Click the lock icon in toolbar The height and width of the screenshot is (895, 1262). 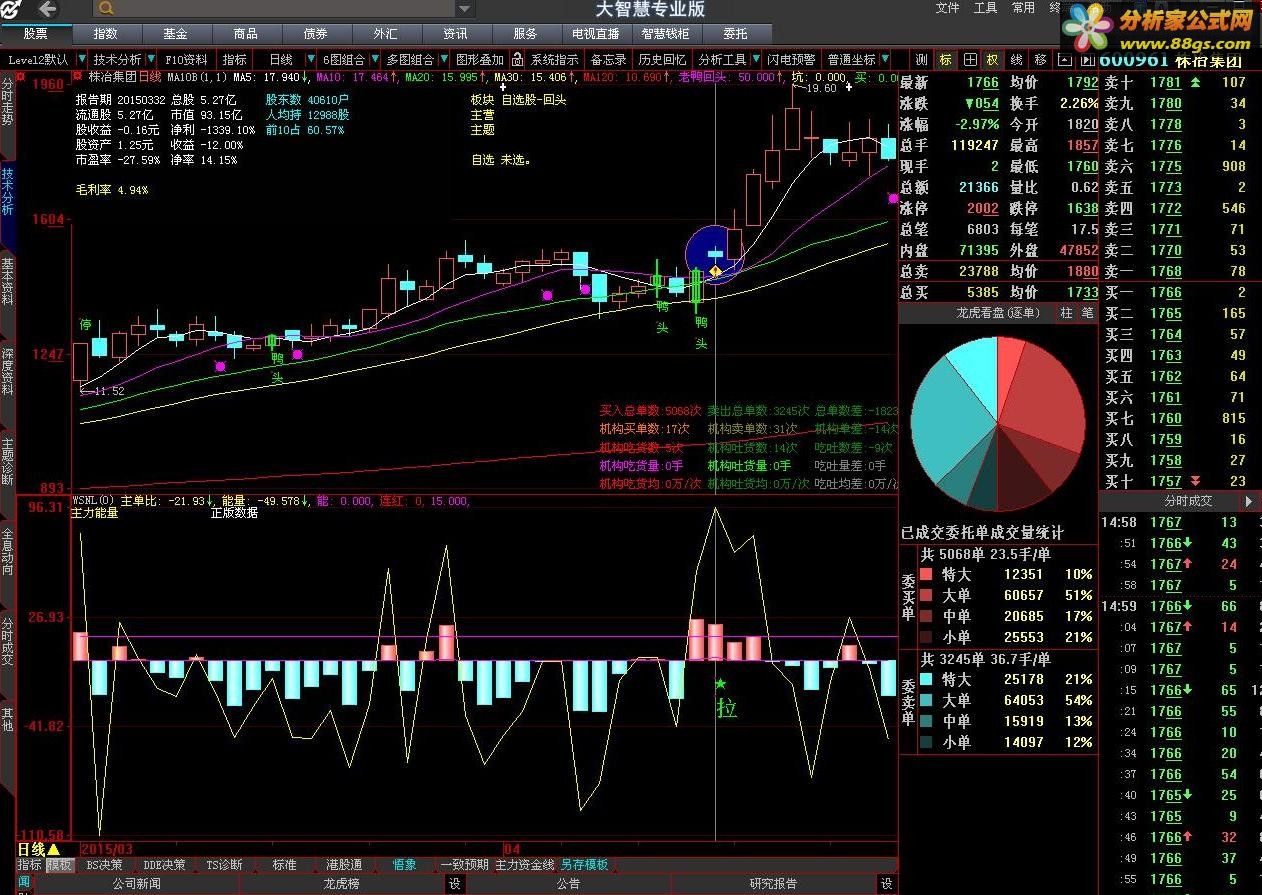[x=518, y=60]
